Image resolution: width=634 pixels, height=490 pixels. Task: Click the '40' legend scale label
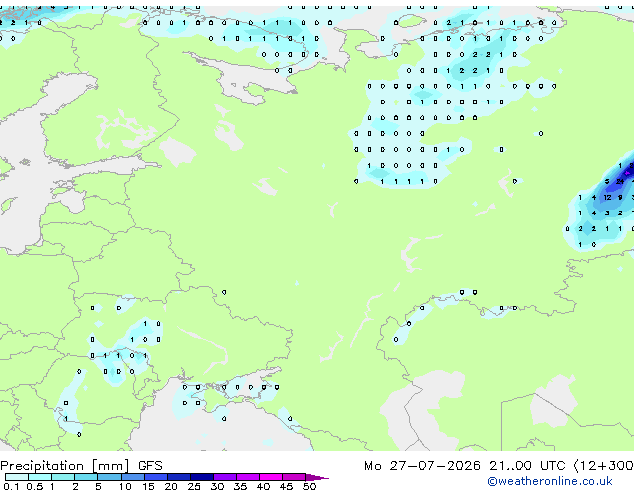tap(263, 486)
